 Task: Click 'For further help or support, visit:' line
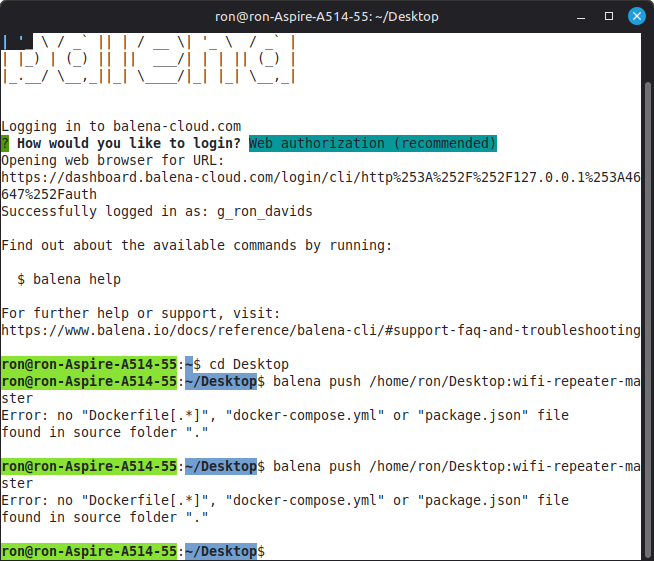point(141,313)
